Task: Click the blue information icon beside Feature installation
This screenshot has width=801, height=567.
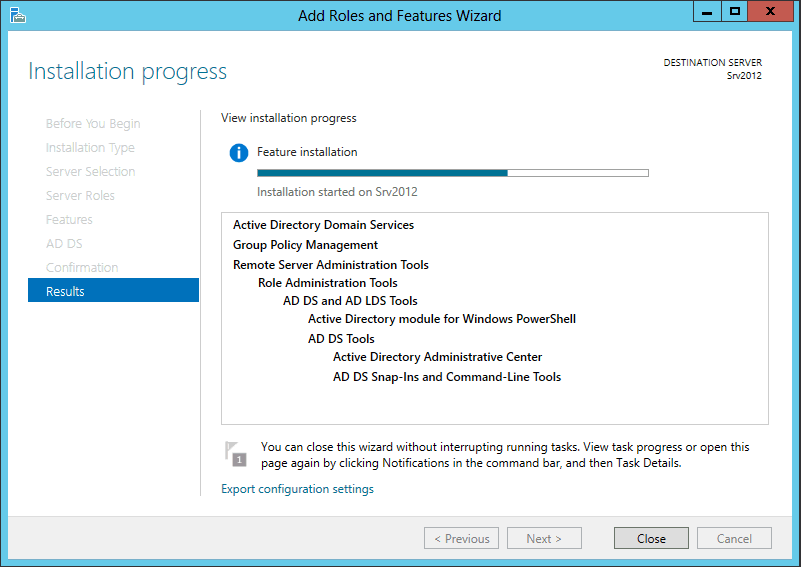Action: coord(239,153)
